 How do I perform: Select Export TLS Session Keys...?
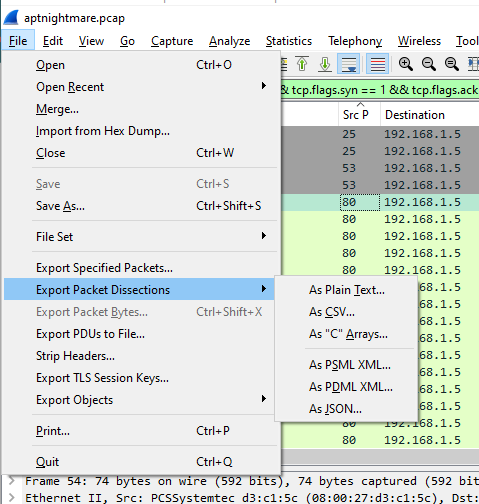102,378
